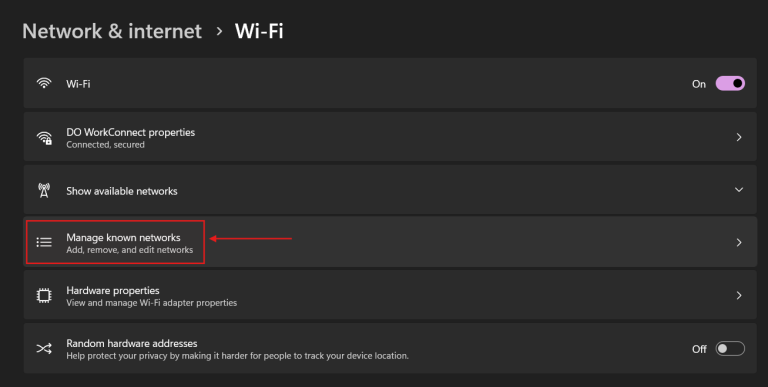This screenshot has width=768, height=387.
Task: Go back to Network & internet breadcrumb
Action: coord(112,31)
